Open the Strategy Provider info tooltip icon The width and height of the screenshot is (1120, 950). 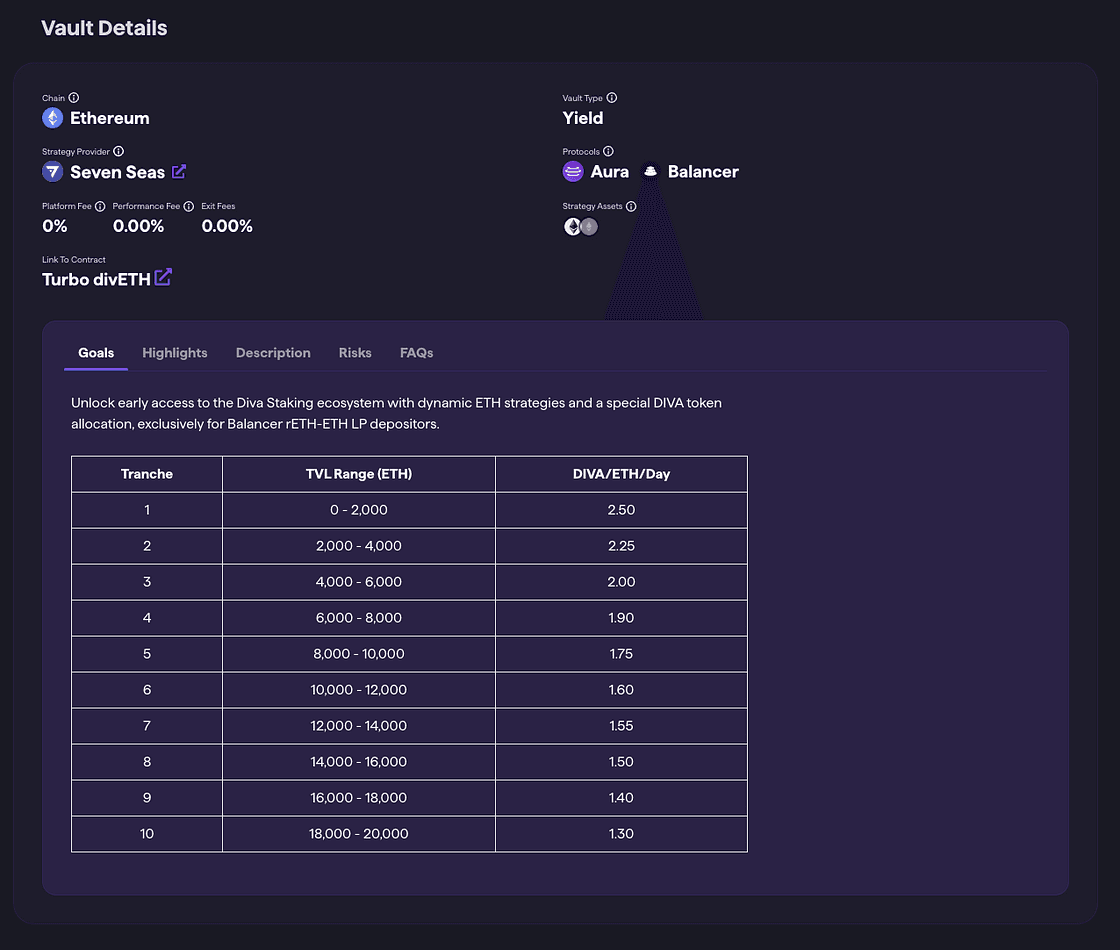tap(119, 151)
